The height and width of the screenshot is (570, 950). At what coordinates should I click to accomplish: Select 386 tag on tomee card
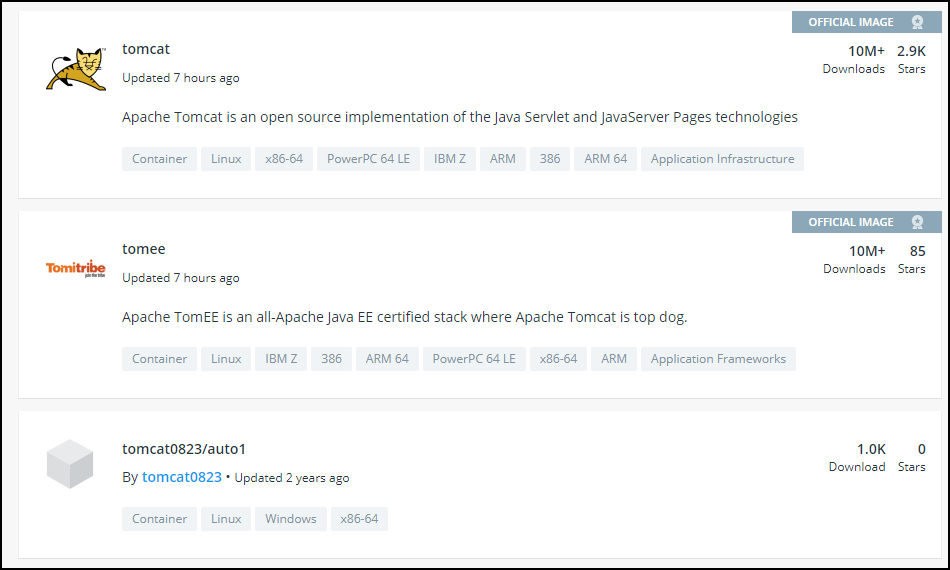click(331, 359)
